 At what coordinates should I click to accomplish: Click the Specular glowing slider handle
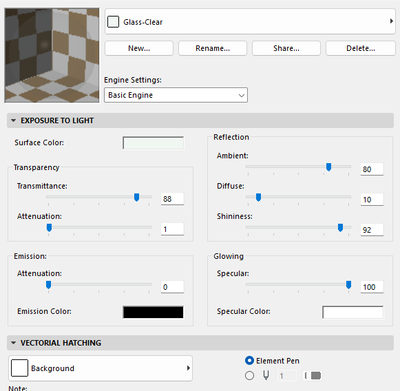click(x=349, y=285)
